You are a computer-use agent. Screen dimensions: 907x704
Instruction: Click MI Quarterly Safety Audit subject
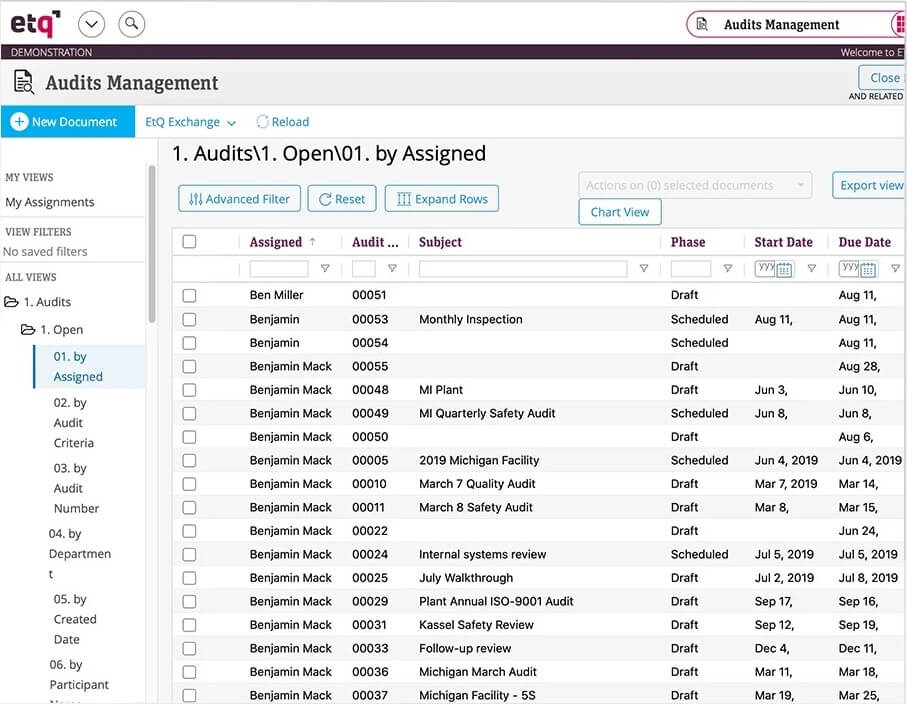487,414
